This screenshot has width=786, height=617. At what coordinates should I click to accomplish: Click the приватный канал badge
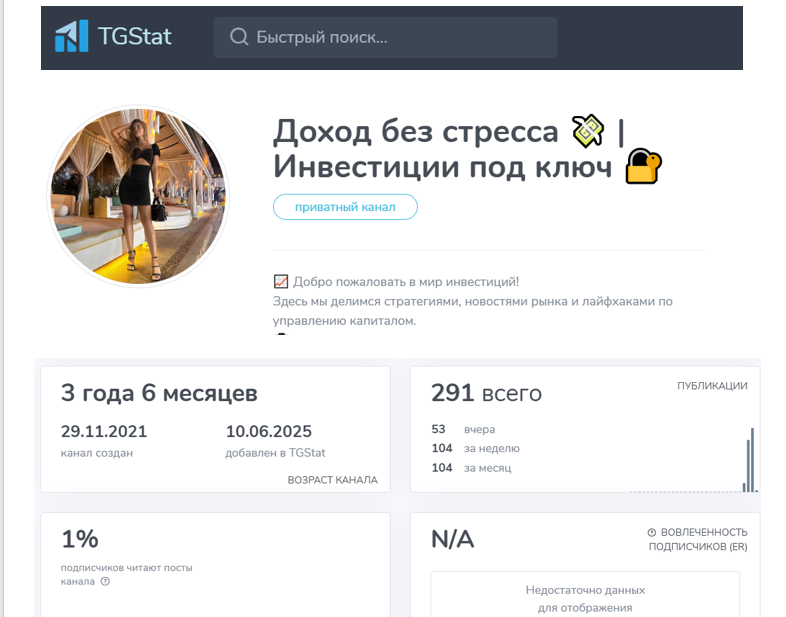(x=345, y=207)
